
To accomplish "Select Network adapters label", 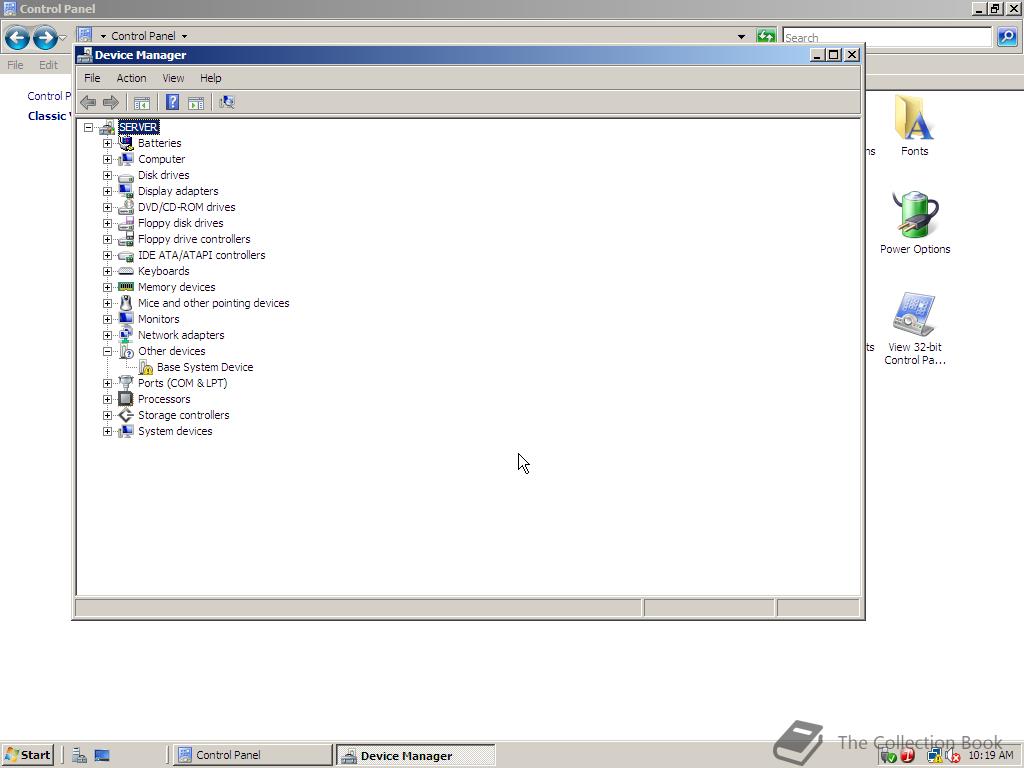I will 181,335.
